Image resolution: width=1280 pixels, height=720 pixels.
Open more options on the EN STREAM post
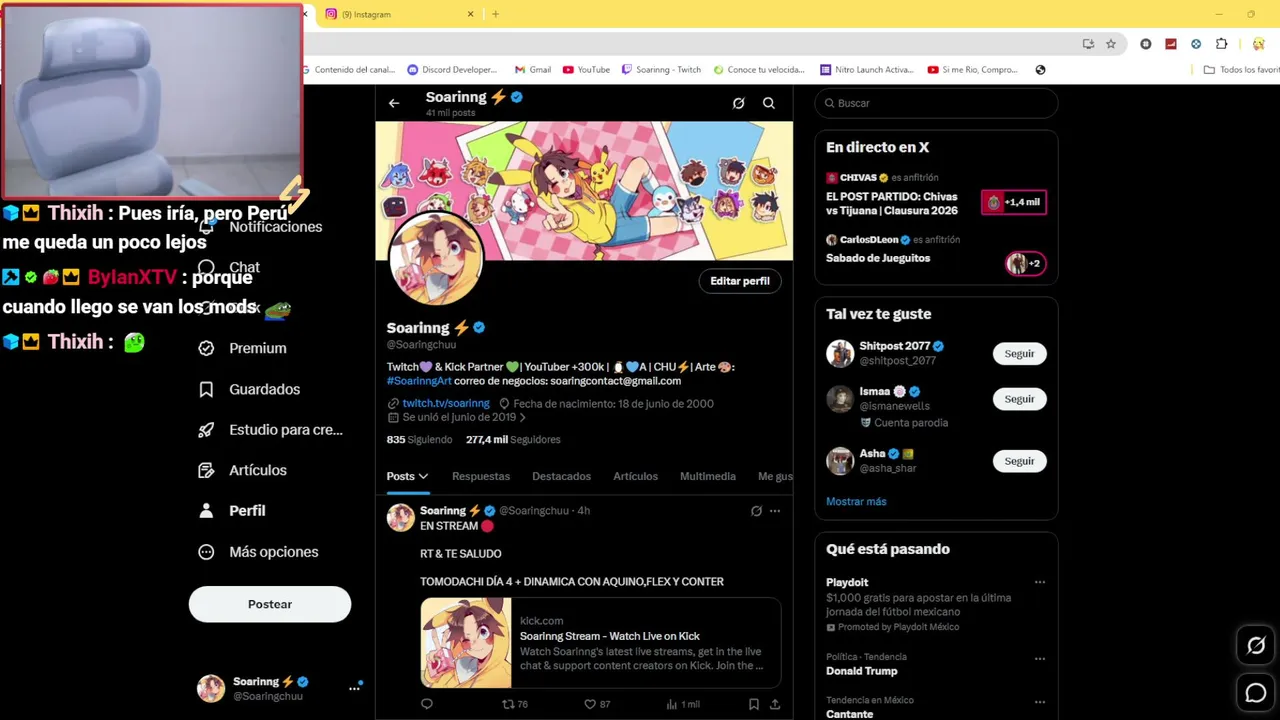(775, 511)
